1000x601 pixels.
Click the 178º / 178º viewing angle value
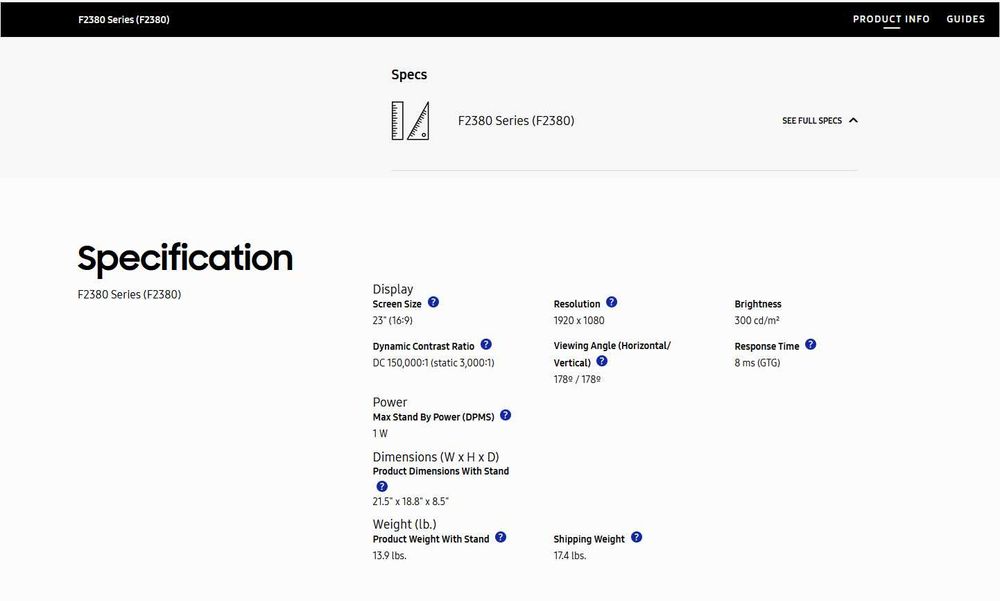(577, 379)
